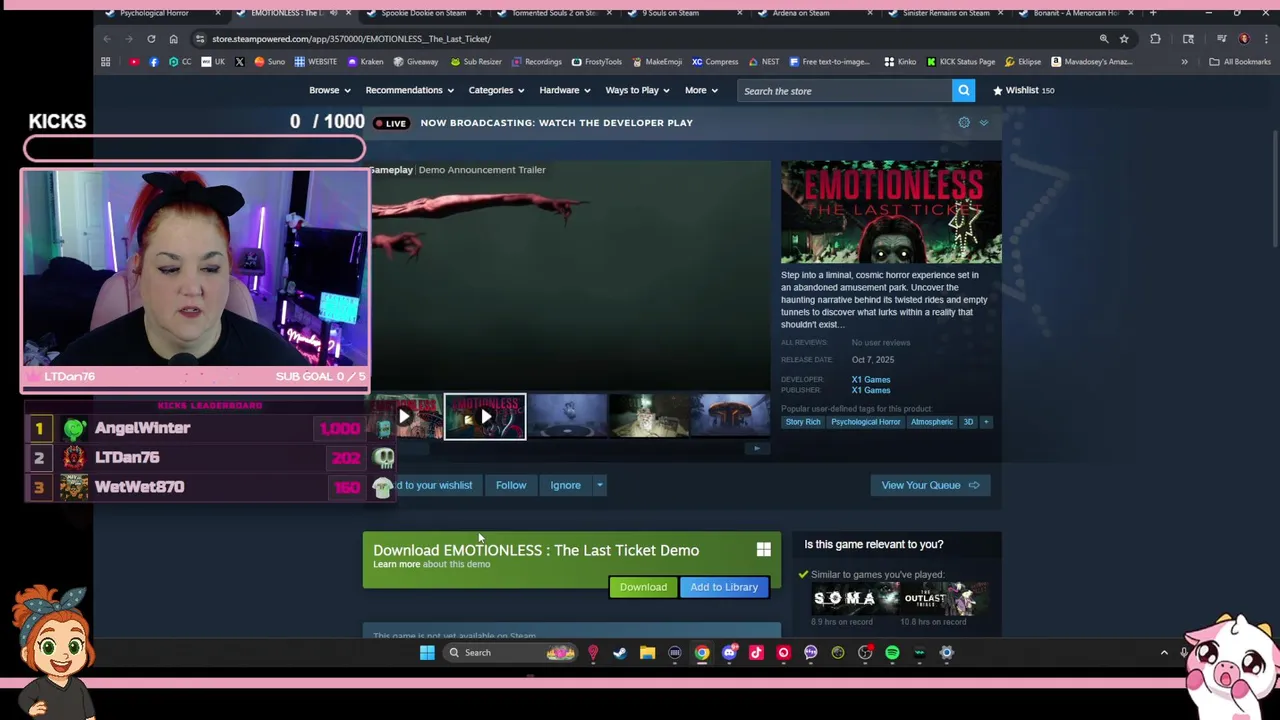Viewport: 1280px width, 720px height.
Task: Click the Wishlist 150 button
Action: (1023, 90)
